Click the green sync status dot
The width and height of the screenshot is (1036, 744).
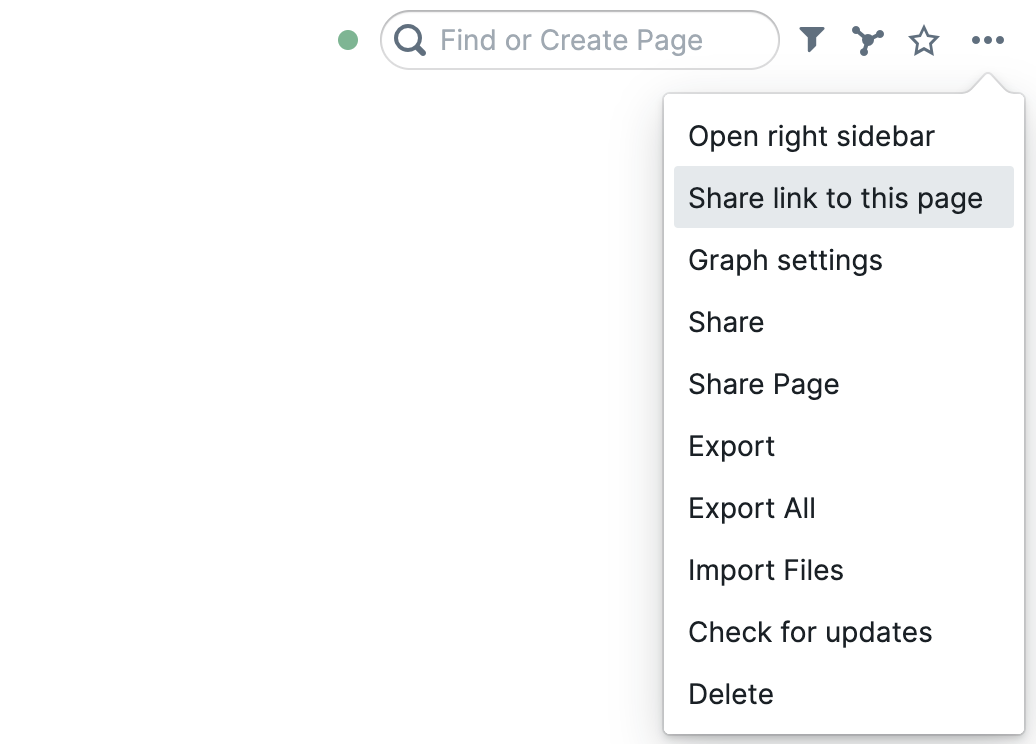(348, 40)
